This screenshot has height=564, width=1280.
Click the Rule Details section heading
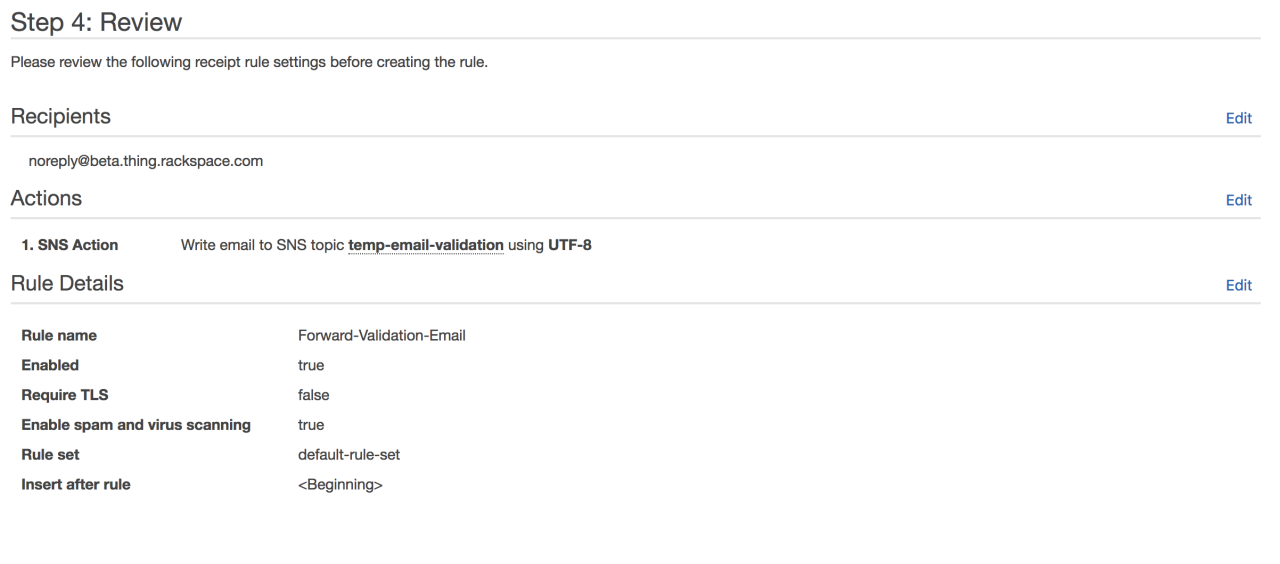[67, 284]
